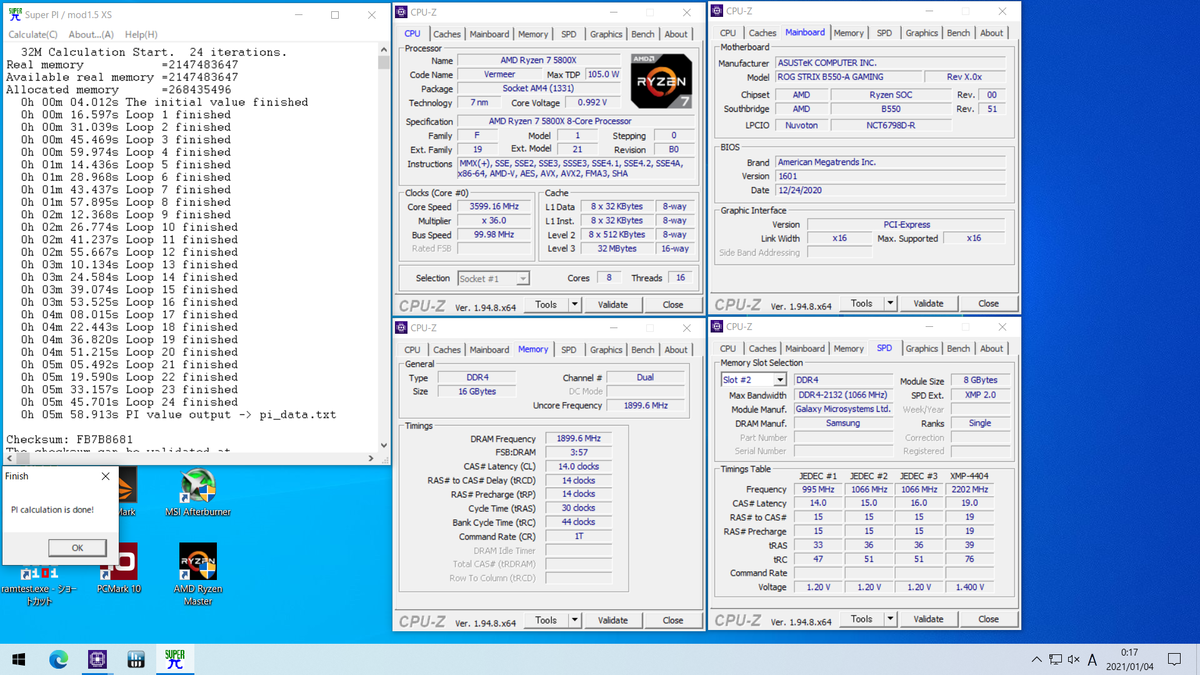Select DRAM Frequency value 1899.6 MHz

(x=578, y=439)
